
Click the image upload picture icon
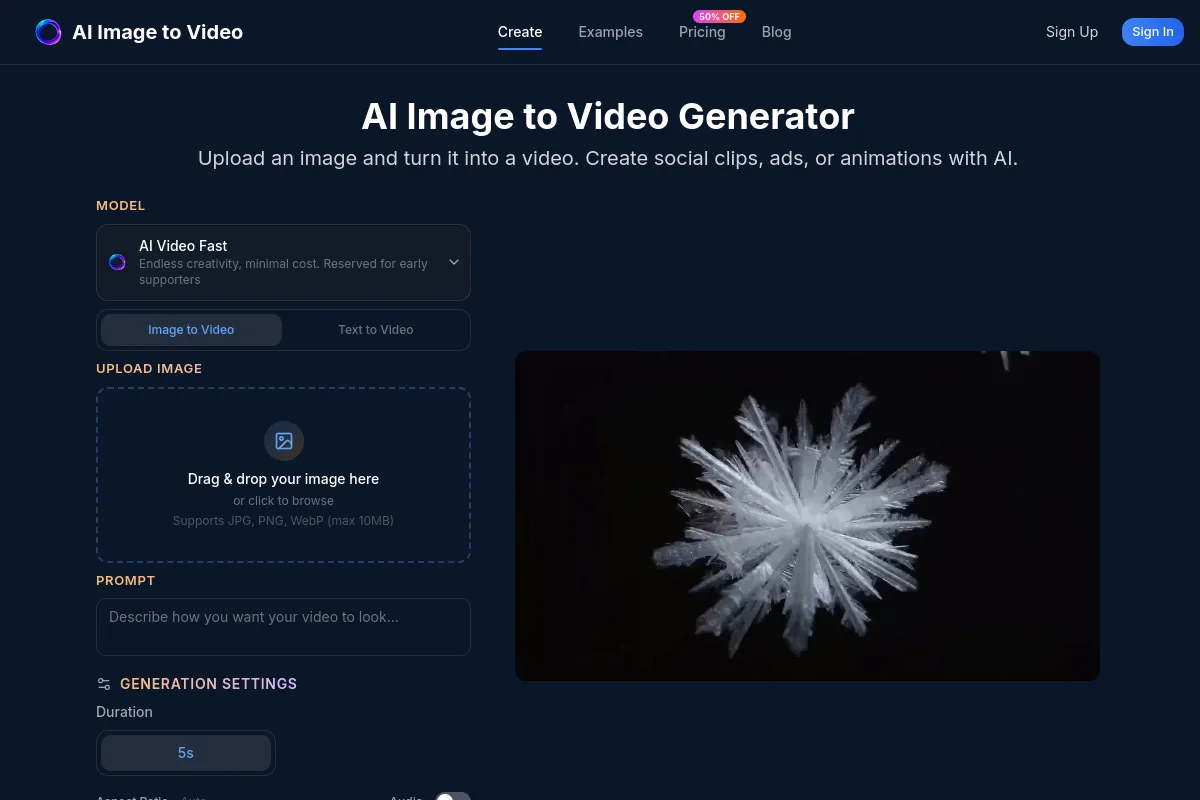click(x=284, y=441)
